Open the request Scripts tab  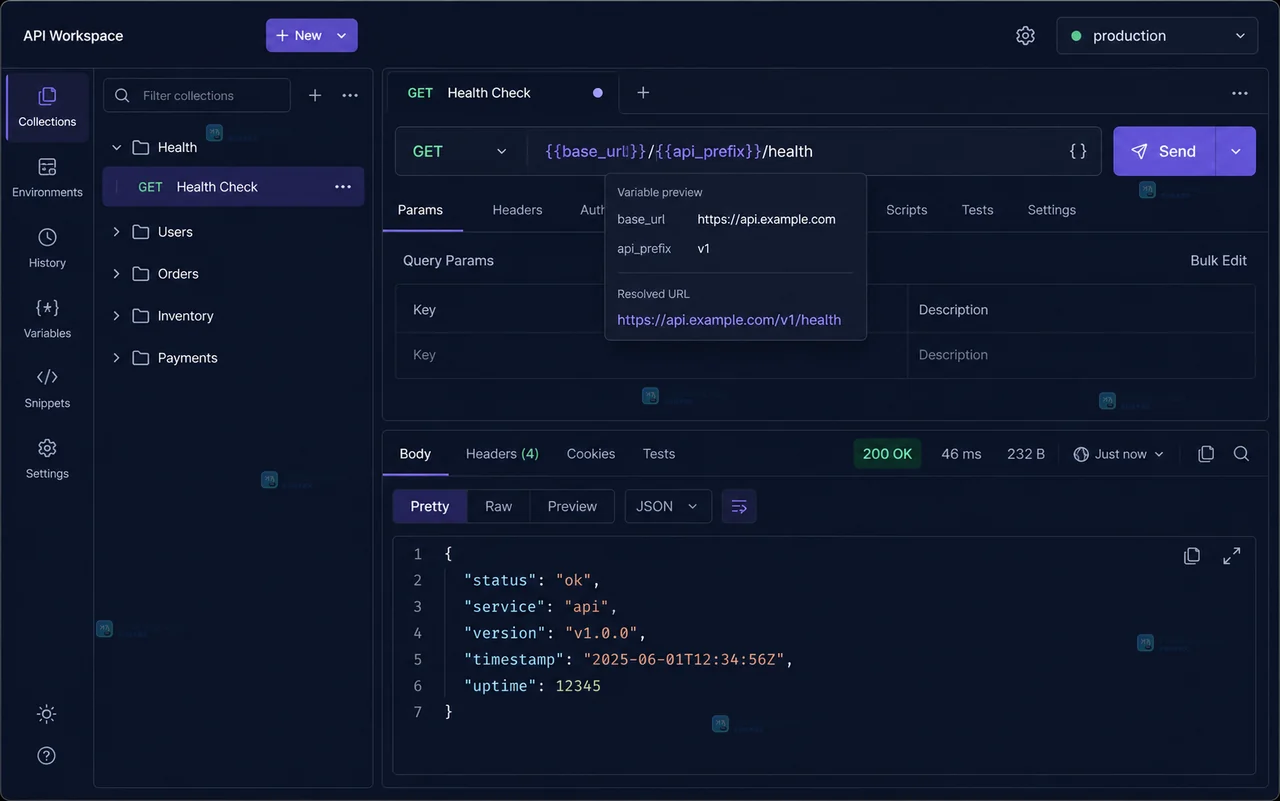[907, 210]
